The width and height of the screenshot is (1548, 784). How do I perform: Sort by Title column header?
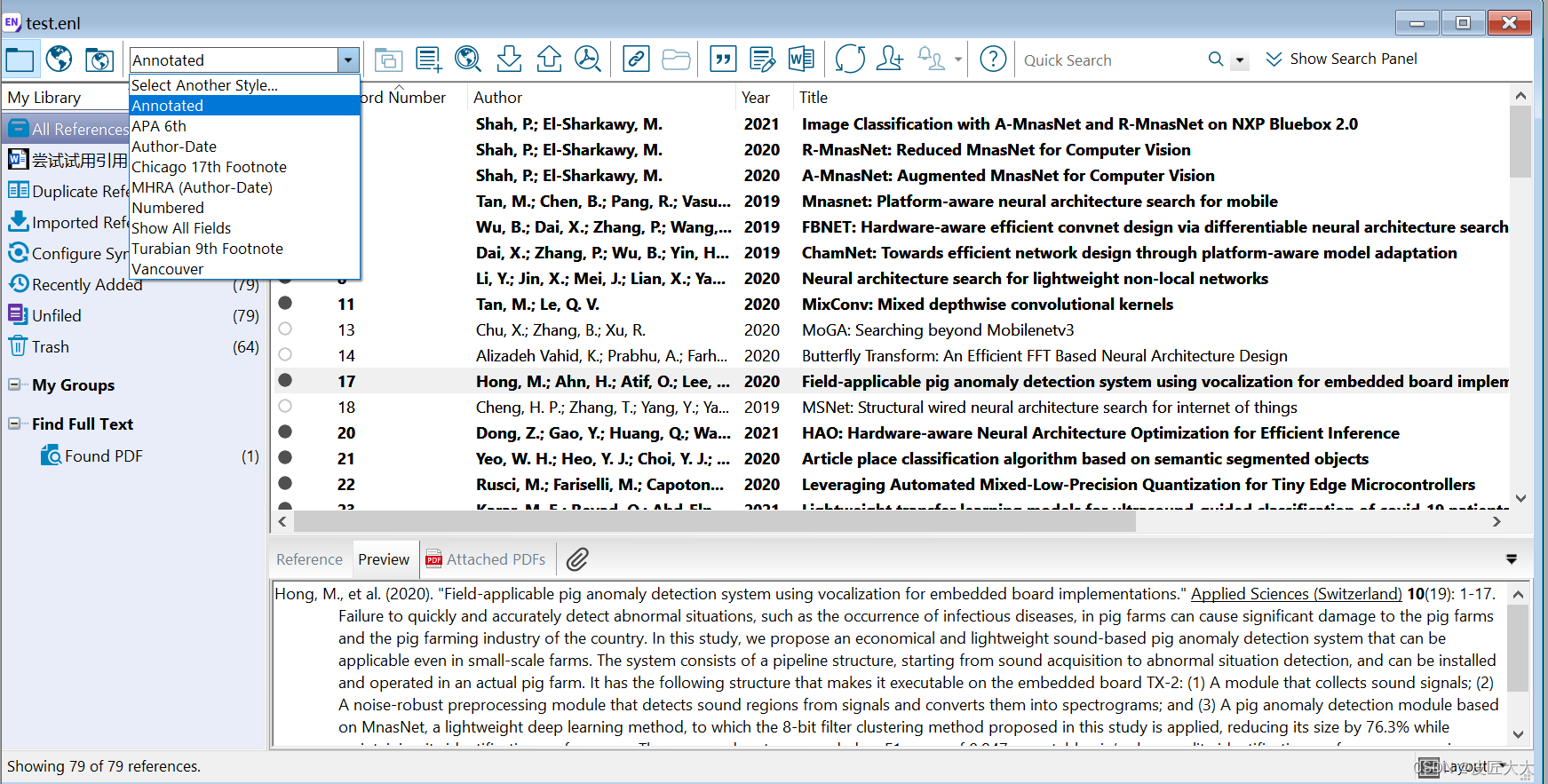(x=1151, y=98)
